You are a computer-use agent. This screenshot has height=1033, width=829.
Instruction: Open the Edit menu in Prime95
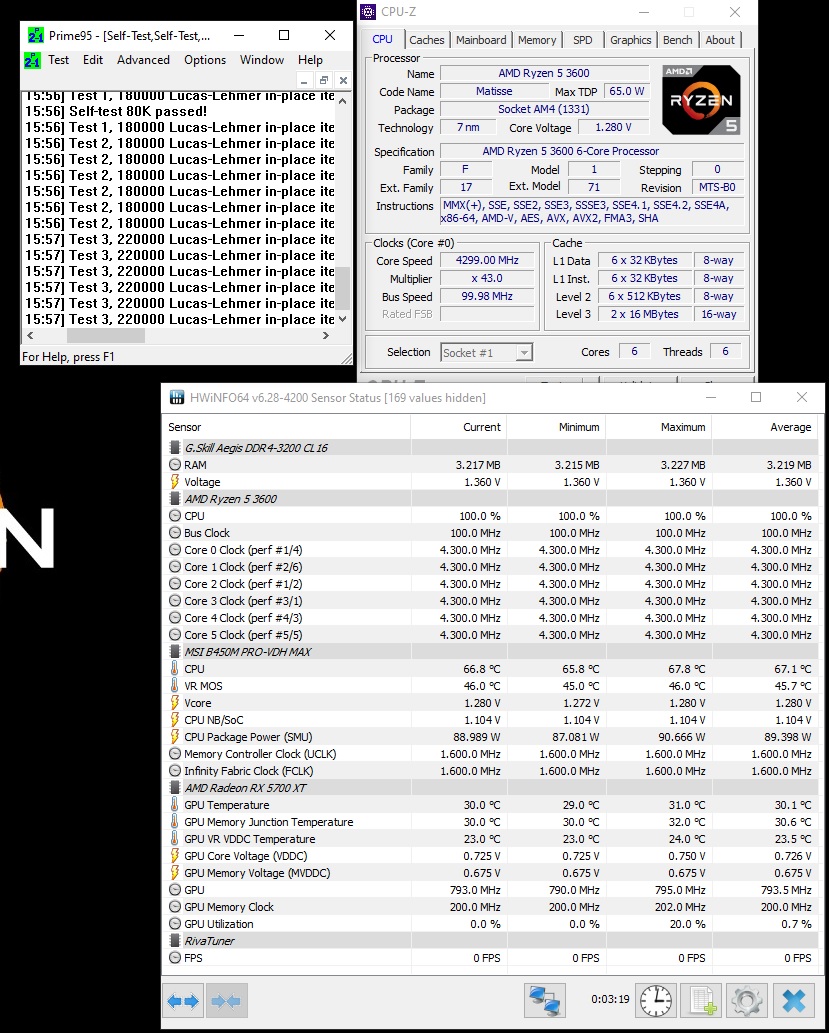click(93, 60)
